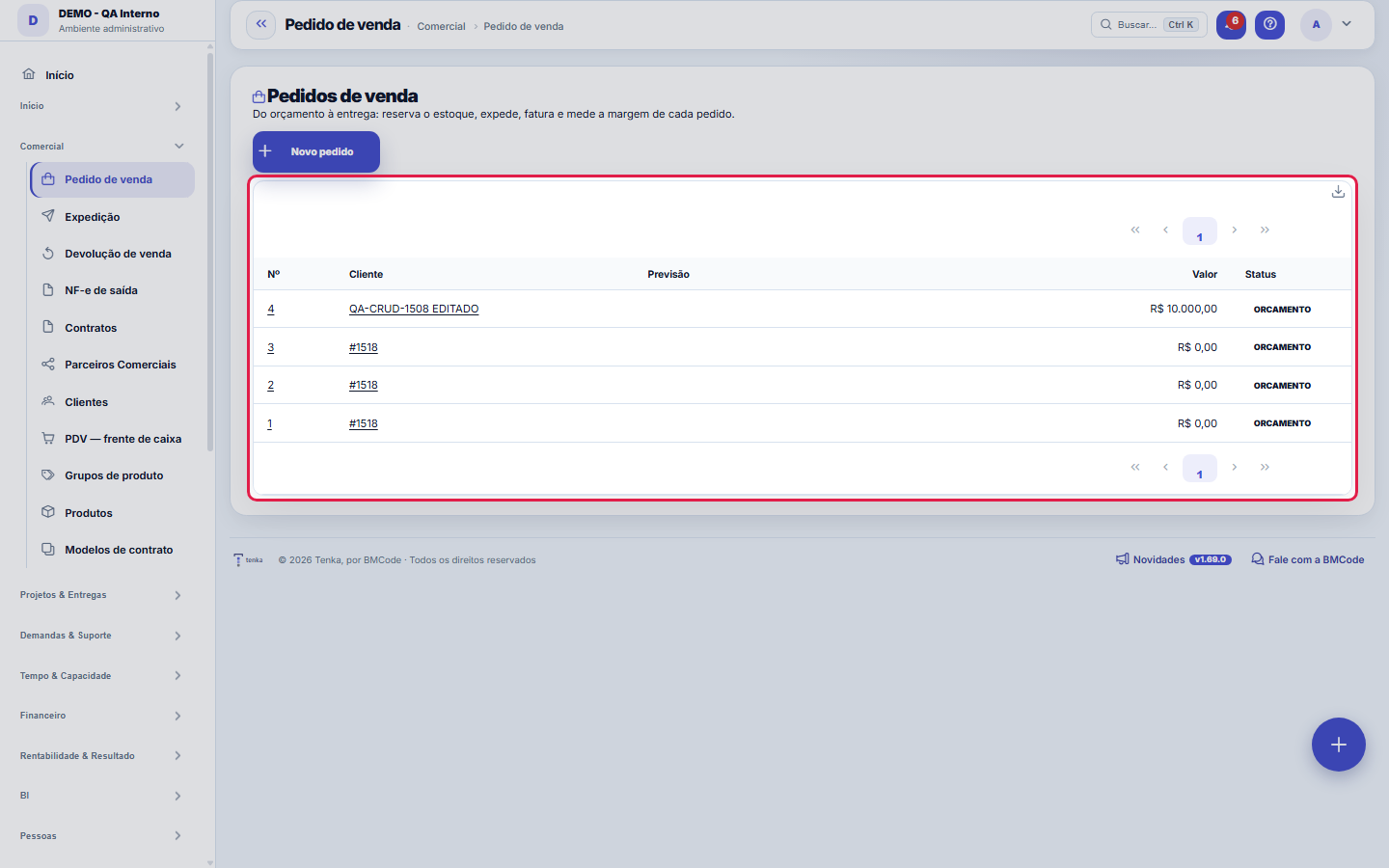Click Novidades megaphone link in footer
1389x868 pixels.
[x=1174, y=559]
